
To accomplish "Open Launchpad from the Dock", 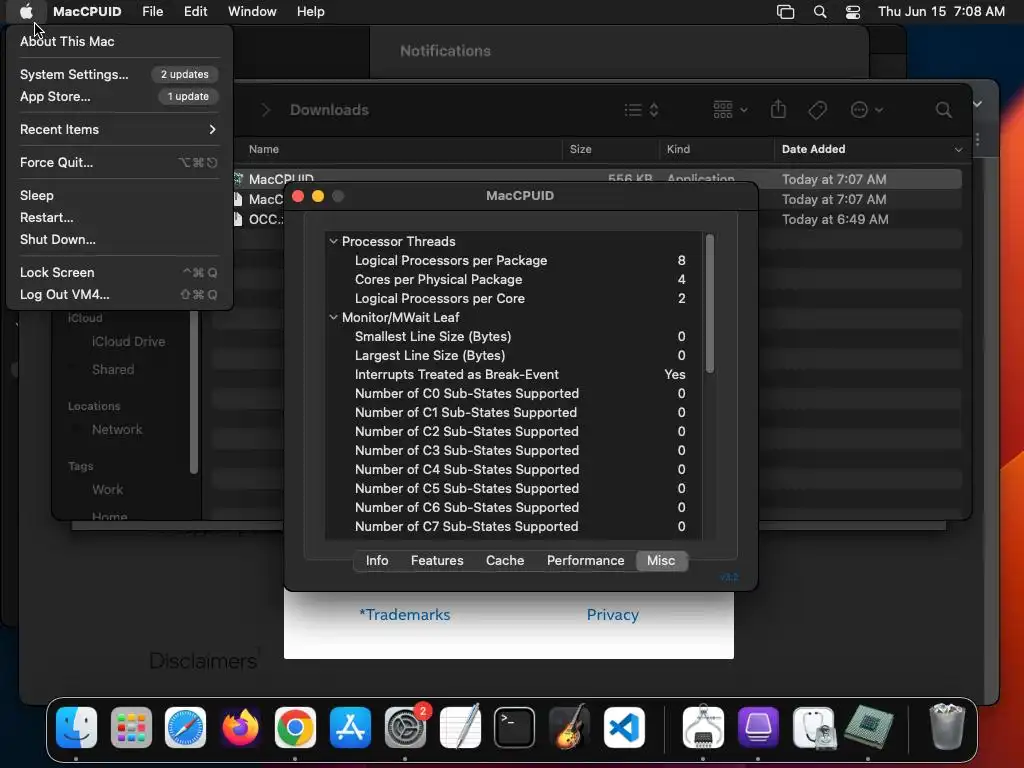I will pyautogui.click(x=131, y=727).
